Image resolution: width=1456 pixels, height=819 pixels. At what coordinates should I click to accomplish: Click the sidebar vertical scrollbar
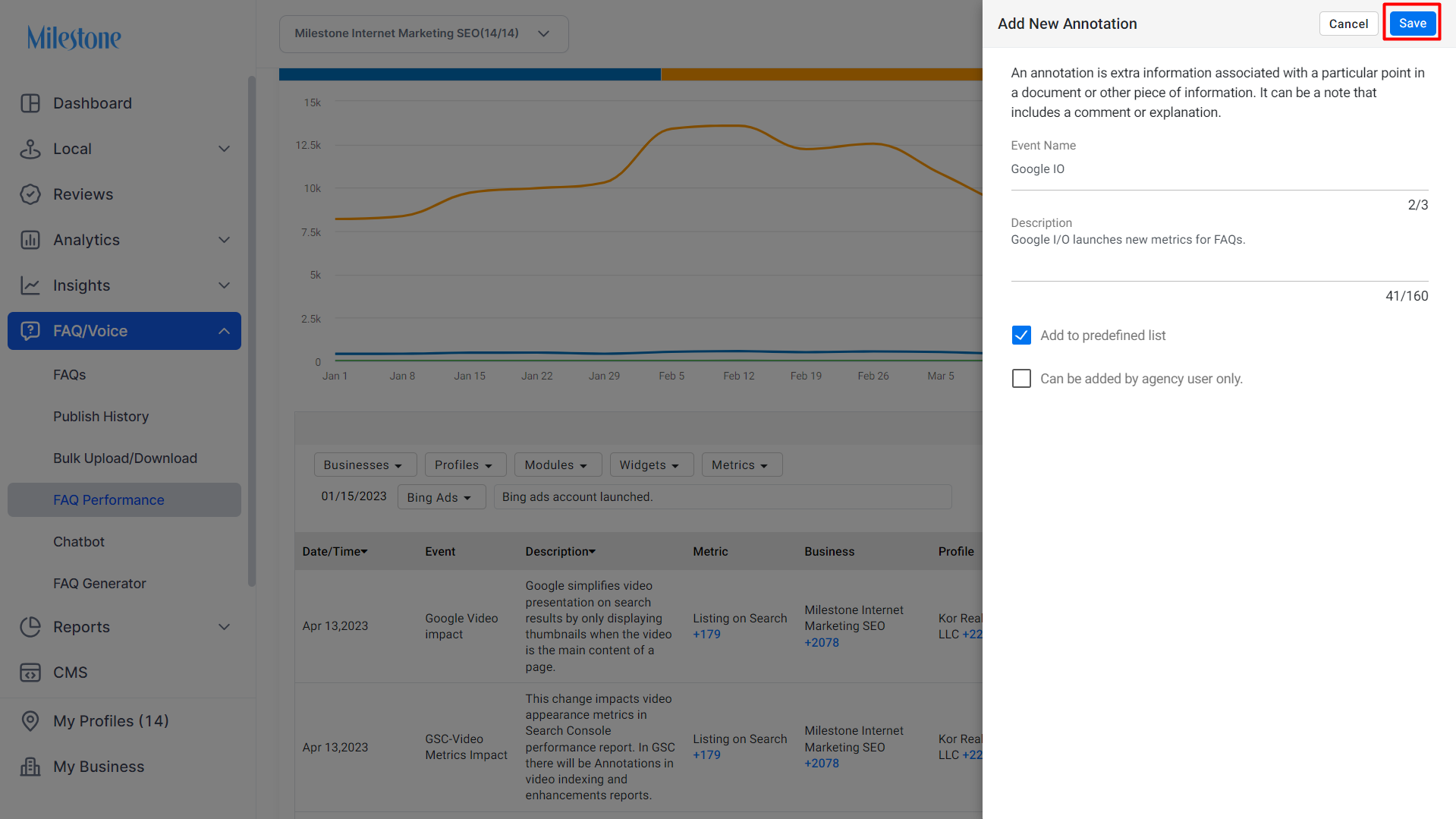click(252, 331)
